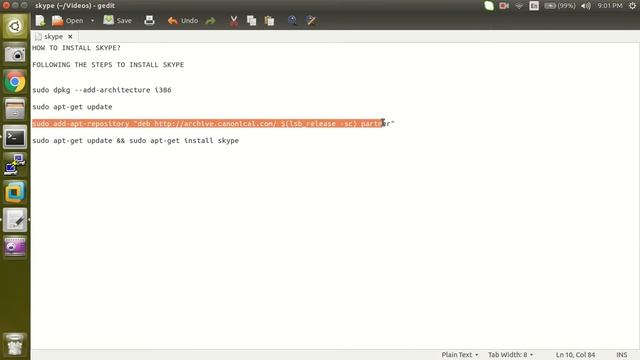Screen dimensions: 640x360
Task: Click the line HOW TO INSTALL SKYPE?
Action: click(76, 48)
